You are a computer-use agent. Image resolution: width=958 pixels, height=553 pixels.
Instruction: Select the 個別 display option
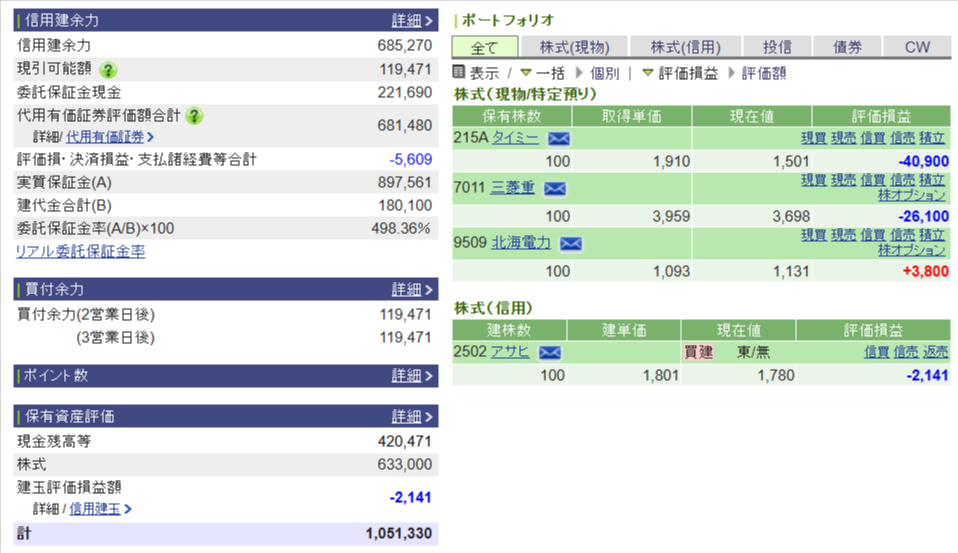point(604,73)
